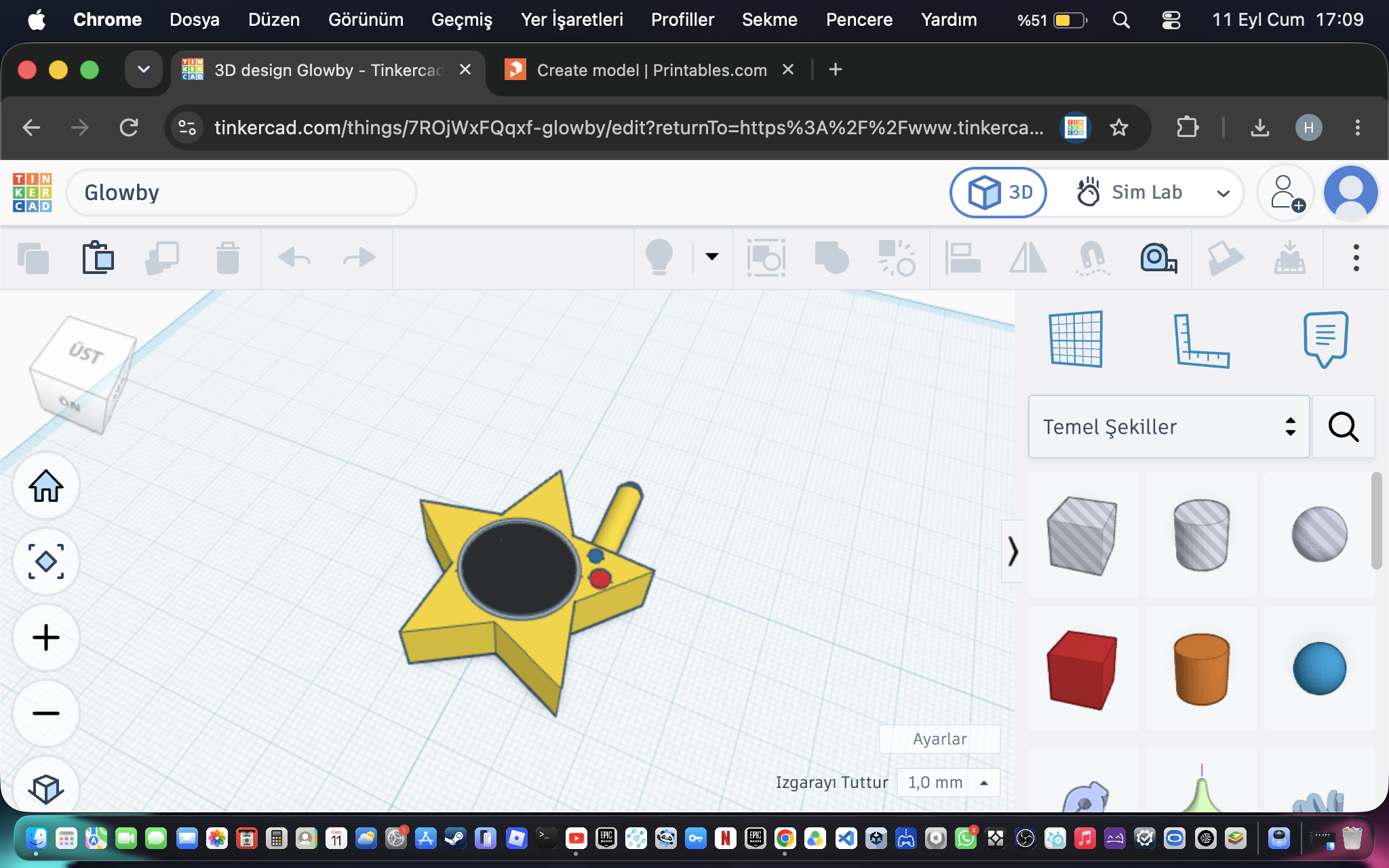Open the Görünüm menu in the menu bar

click(366, 20)
